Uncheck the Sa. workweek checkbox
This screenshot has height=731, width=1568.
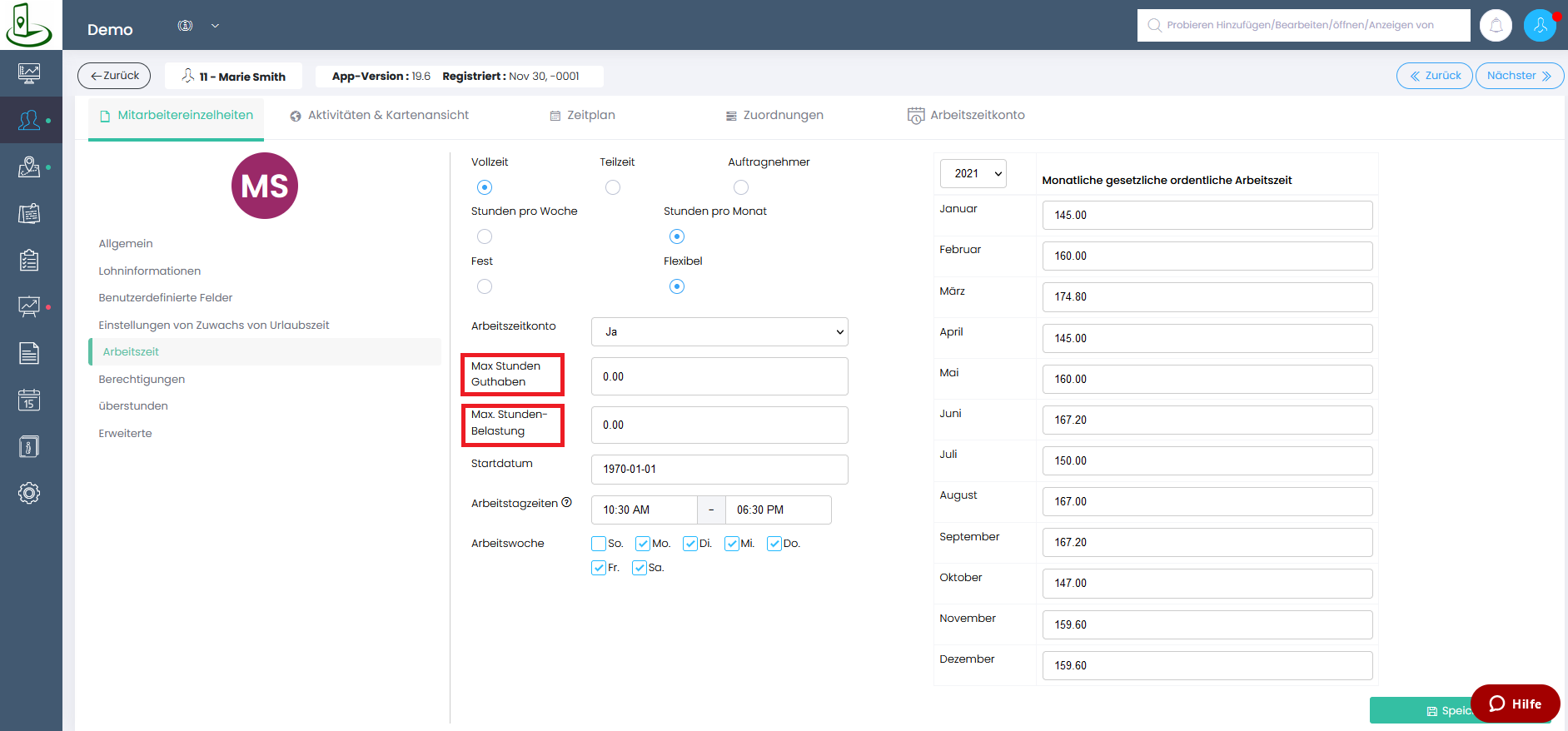640,568
